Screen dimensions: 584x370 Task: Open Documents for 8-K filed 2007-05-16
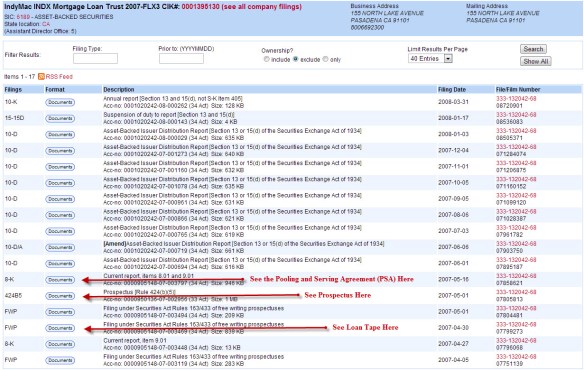coord(60,279)
